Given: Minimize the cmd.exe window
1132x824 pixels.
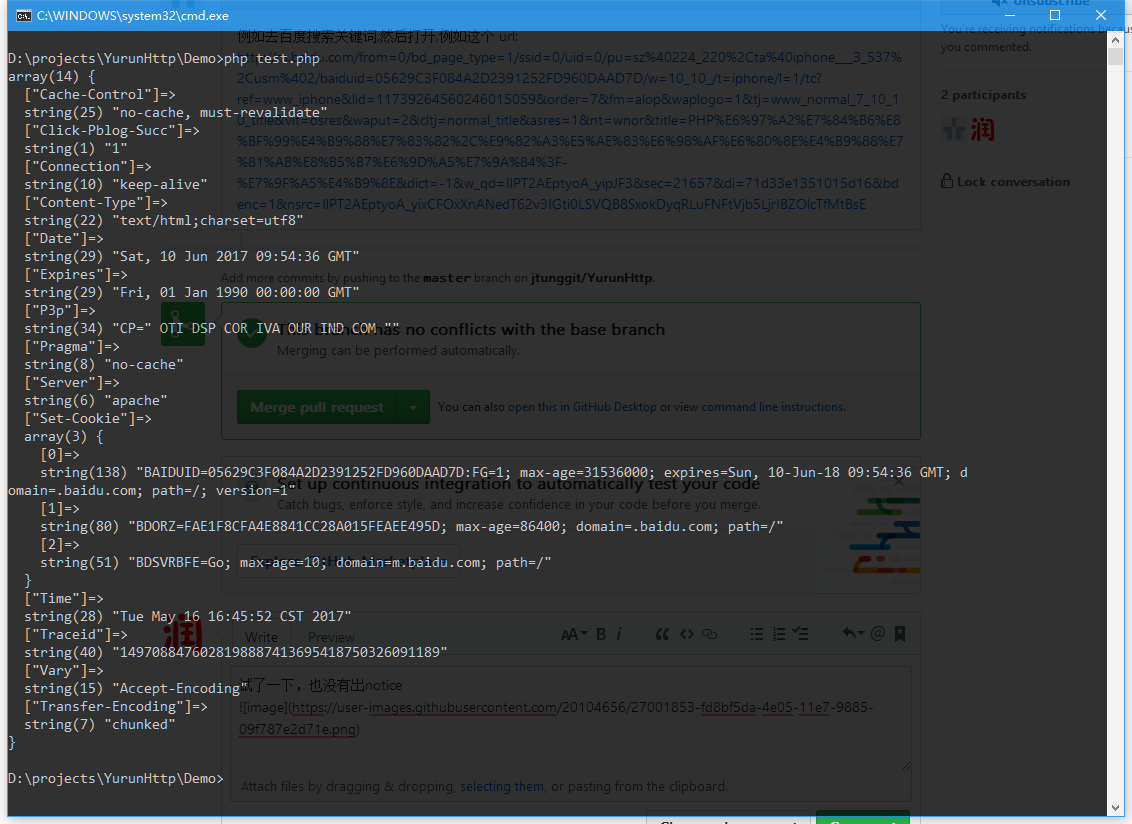Looking at the screenshot, I should point(1010,15).
